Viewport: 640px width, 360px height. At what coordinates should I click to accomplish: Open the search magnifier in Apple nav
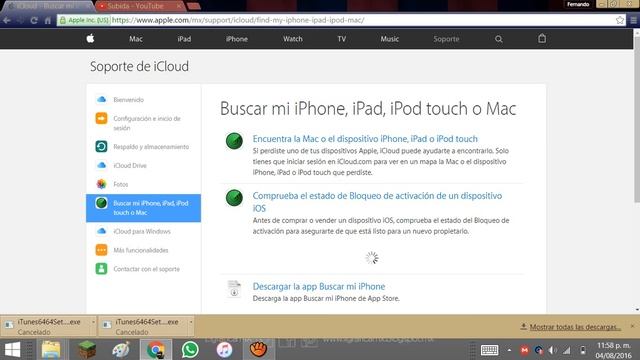click(x=498, y=39)
